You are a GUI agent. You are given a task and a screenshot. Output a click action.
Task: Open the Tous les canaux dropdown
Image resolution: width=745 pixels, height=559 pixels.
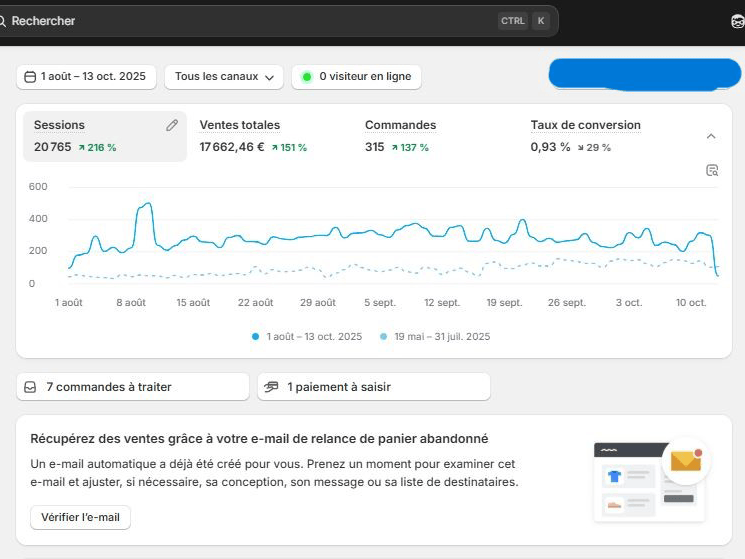click(x=224, y=77)
